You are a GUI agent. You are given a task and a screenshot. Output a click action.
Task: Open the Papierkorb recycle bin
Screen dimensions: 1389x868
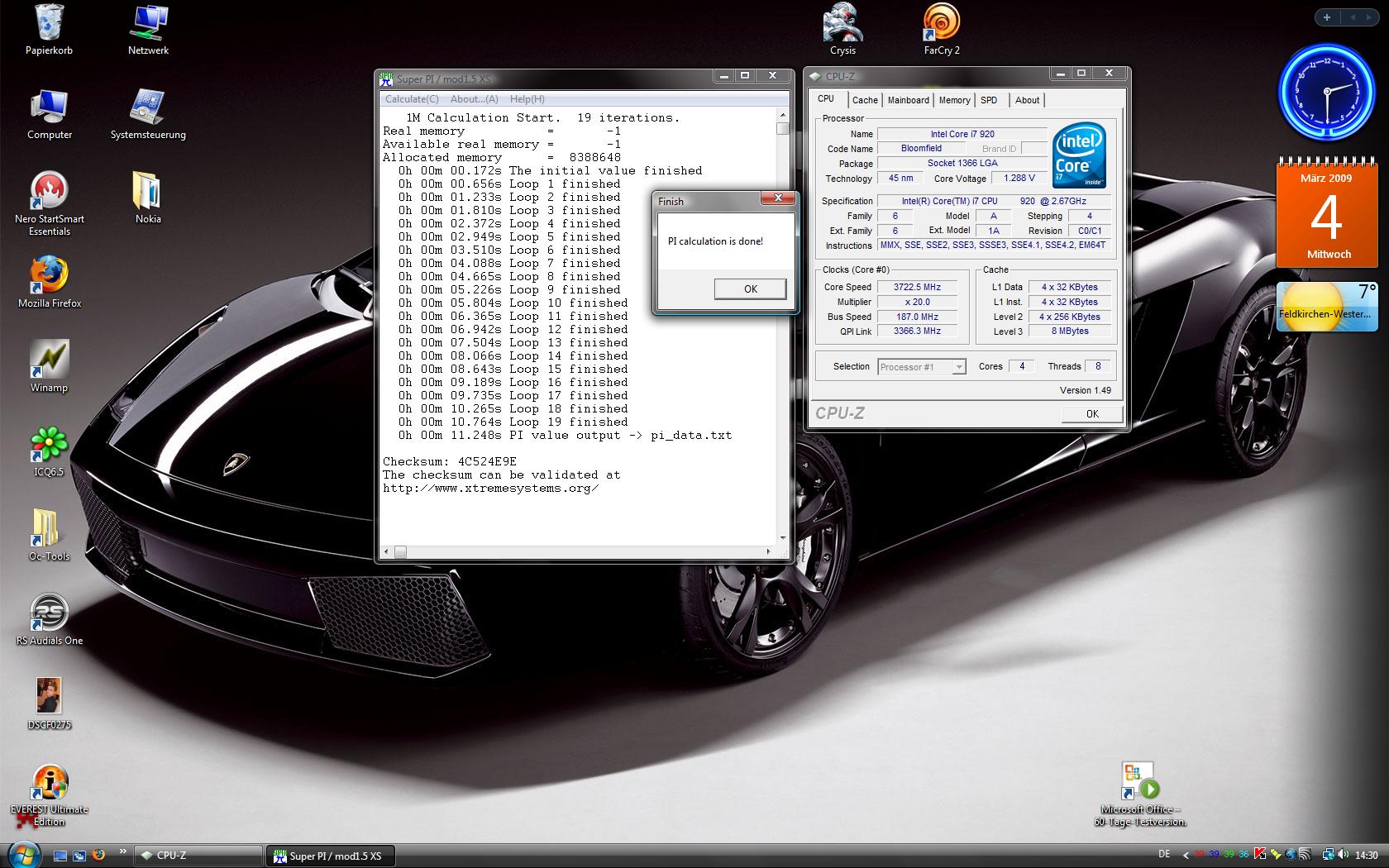(50, 25)
